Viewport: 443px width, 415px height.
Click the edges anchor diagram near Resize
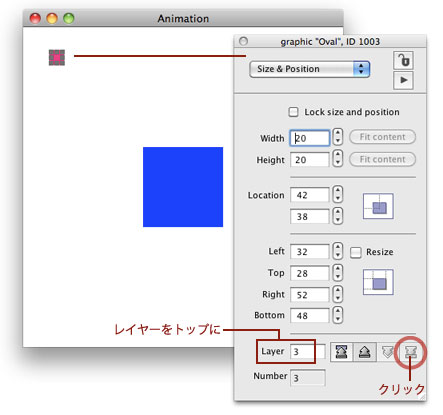click(378, 282)
